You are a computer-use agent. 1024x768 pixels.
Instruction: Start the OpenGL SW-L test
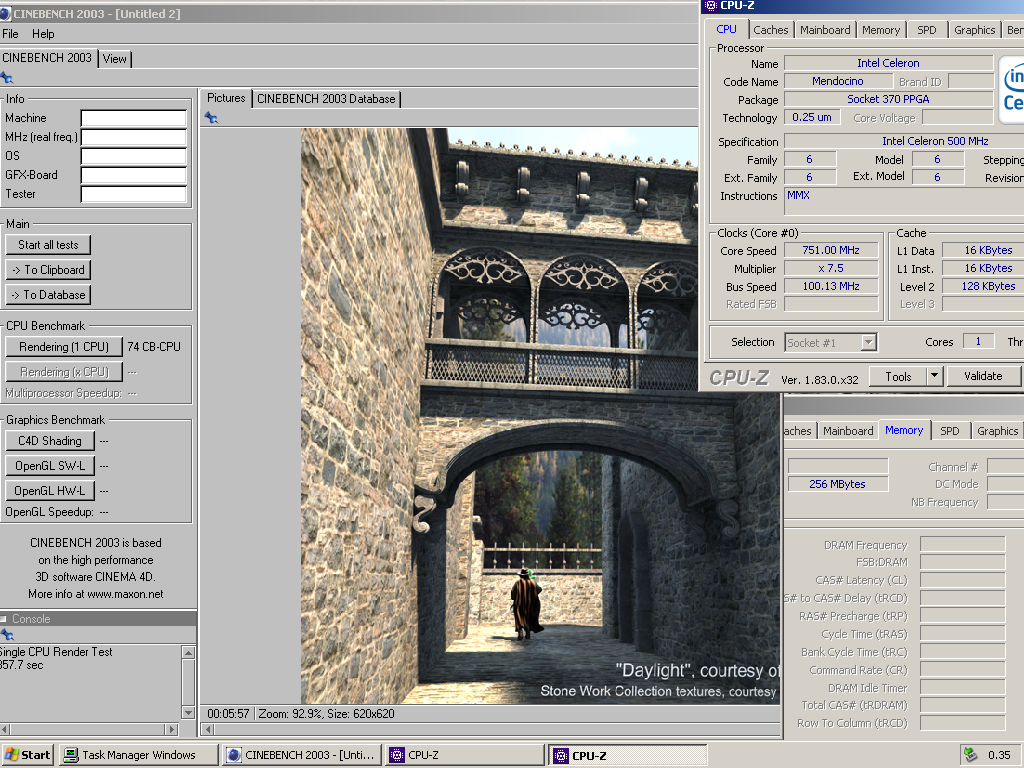(x=50, y=466)
